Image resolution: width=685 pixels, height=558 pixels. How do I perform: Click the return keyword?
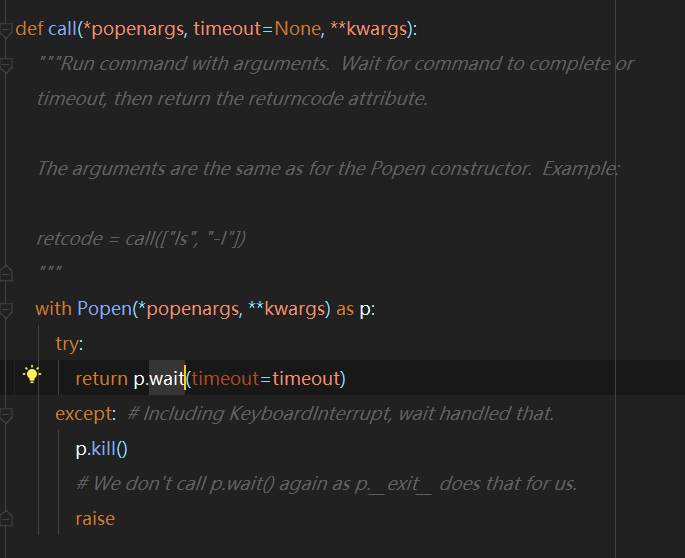(102, 378)
